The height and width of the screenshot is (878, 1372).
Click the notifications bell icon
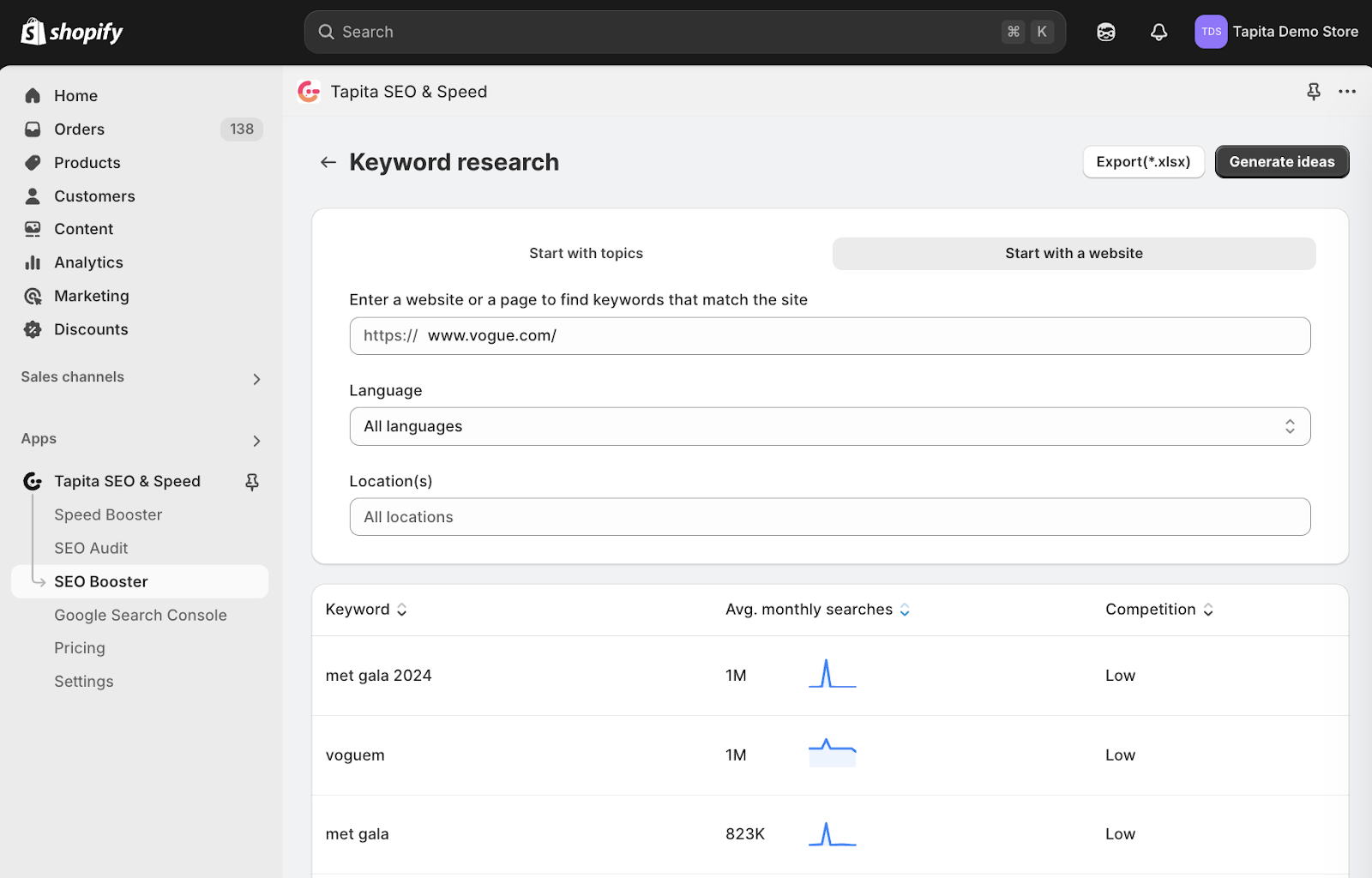pos(1158,32)
